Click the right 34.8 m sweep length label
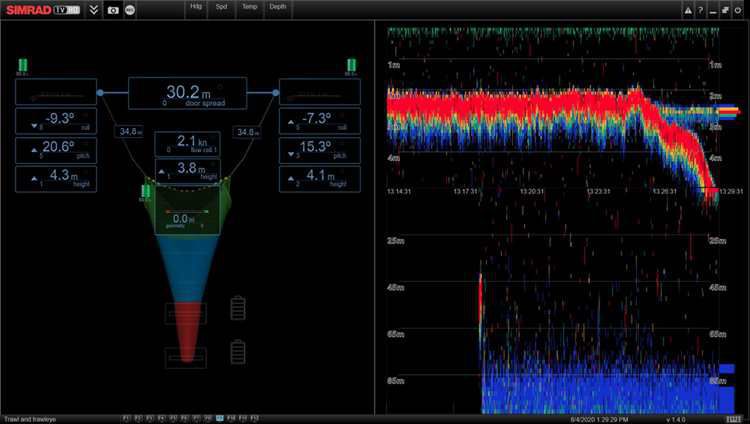Image resolution: width=750 pixels, height=424 pixels. 246,131
